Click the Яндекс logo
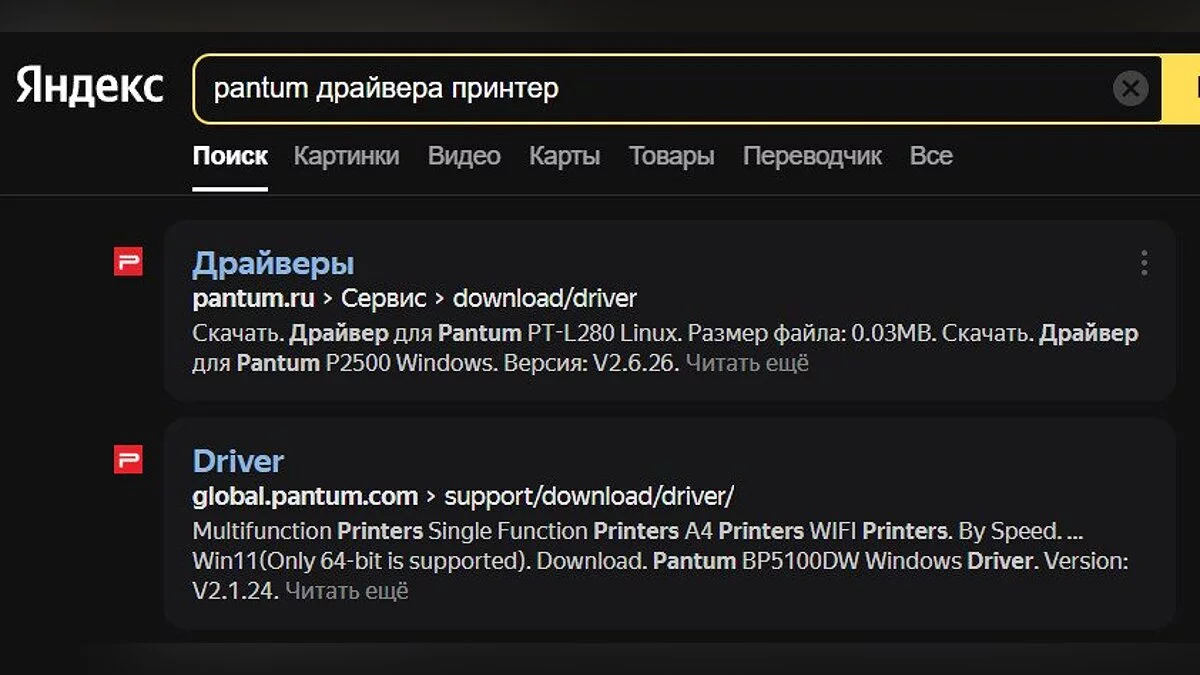The width and height of the screenshot is (1200, 675). [90, 88]
